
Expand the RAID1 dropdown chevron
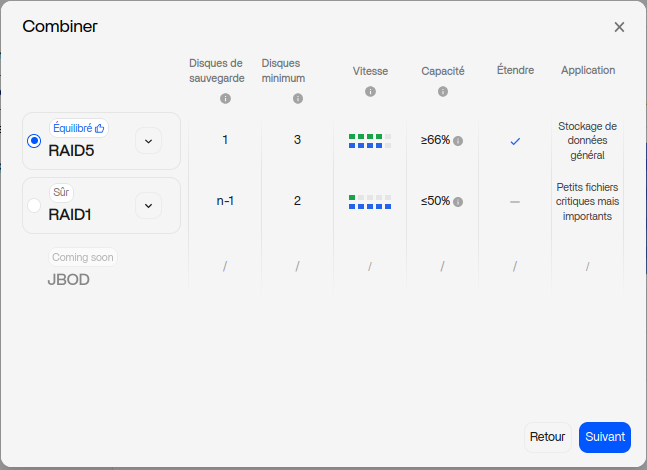pyautogui.click(x=148, y=205)
